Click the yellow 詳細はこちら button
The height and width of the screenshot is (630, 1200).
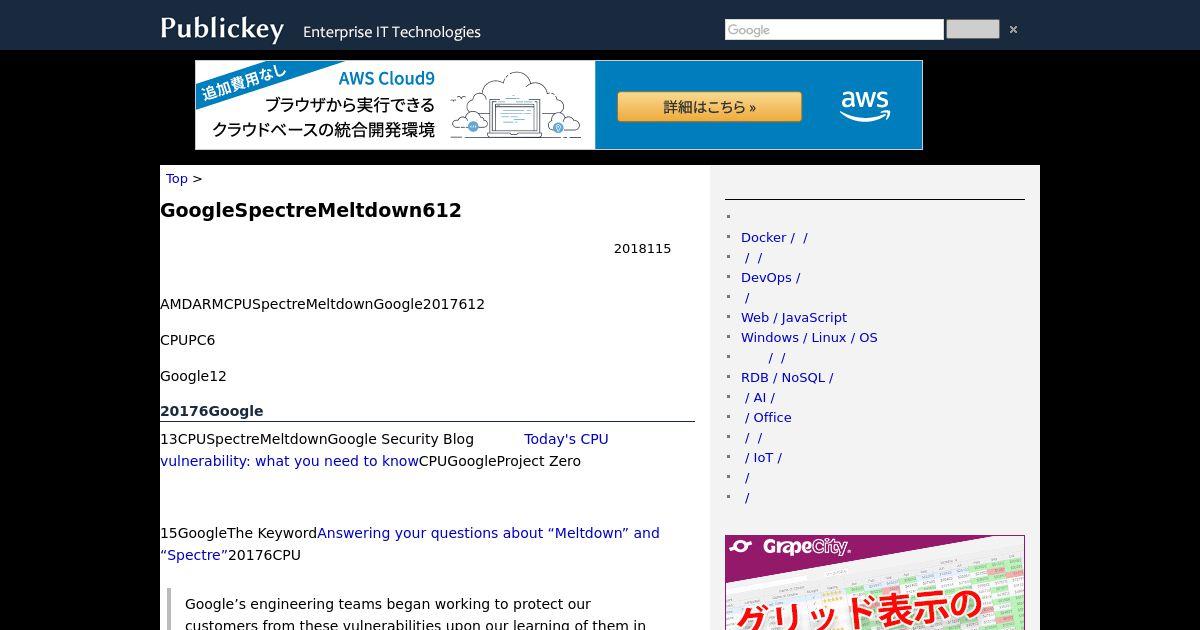pos(709,107)
